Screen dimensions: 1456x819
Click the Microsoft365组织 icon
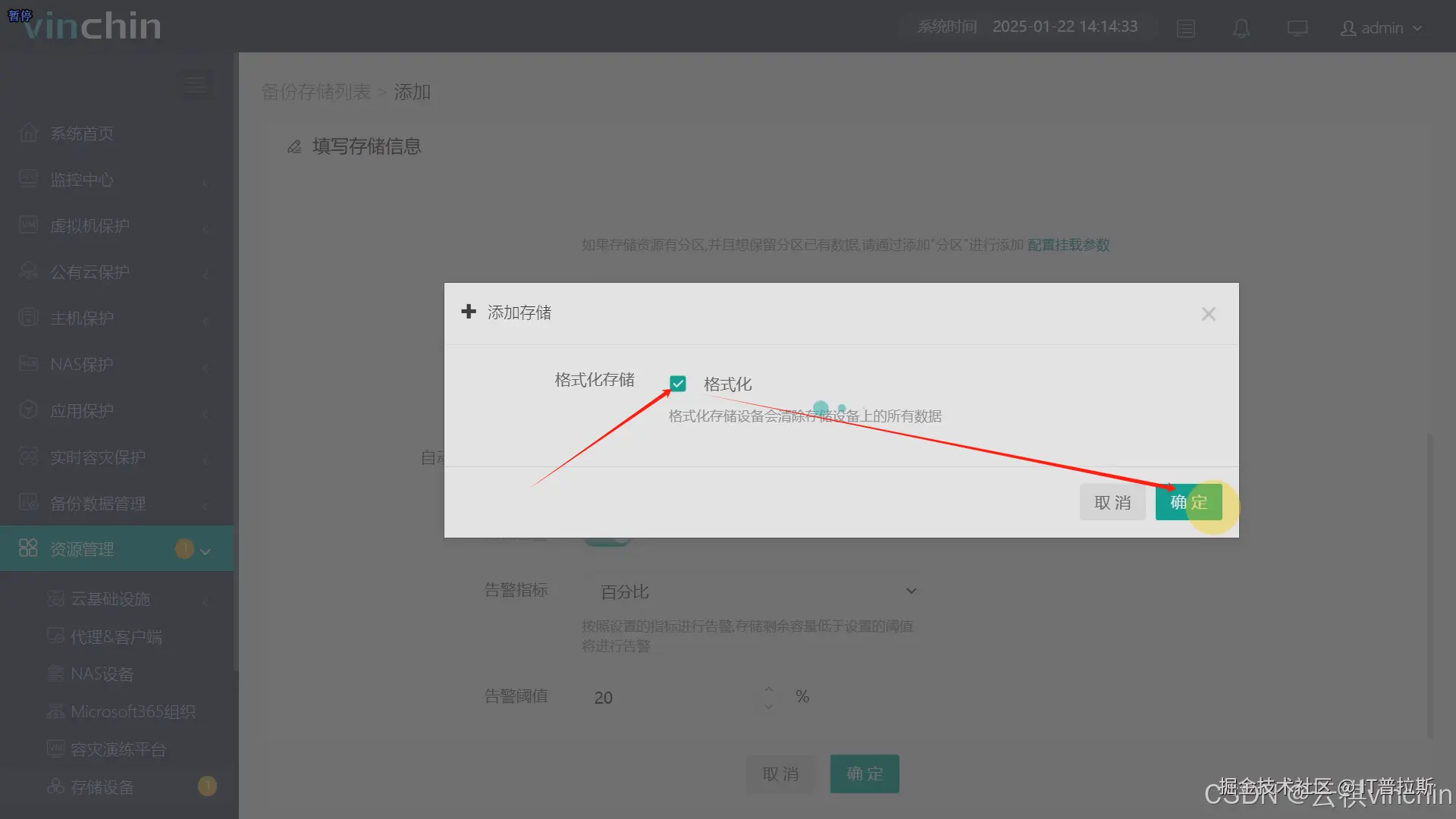(x=55, y=711)
